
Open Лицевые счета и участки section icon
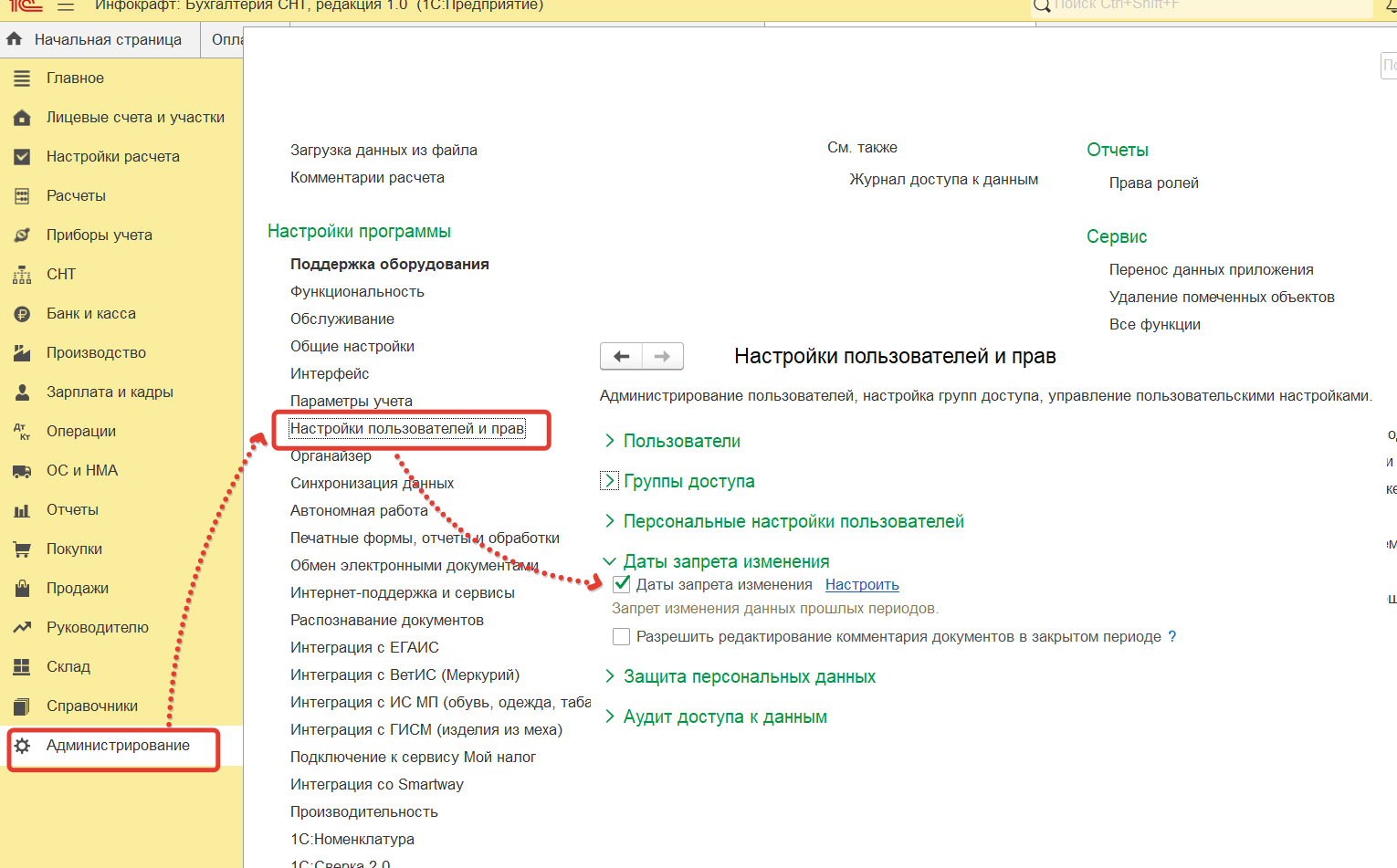(x=22, y=118)
